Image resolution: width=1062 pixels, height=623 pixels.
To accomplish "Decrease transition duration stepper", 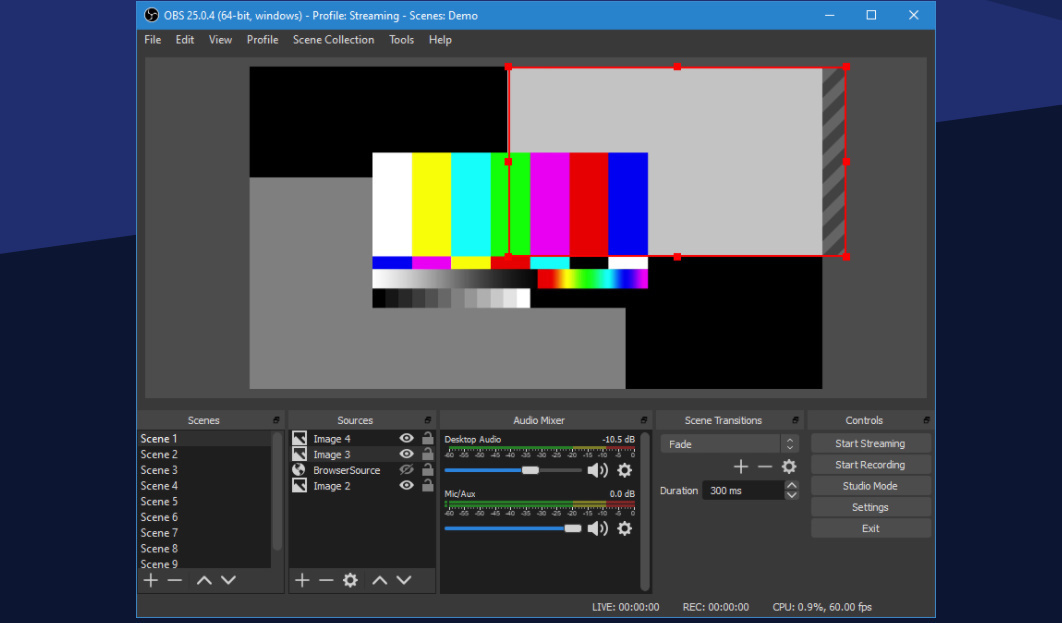I will (791, 495).
